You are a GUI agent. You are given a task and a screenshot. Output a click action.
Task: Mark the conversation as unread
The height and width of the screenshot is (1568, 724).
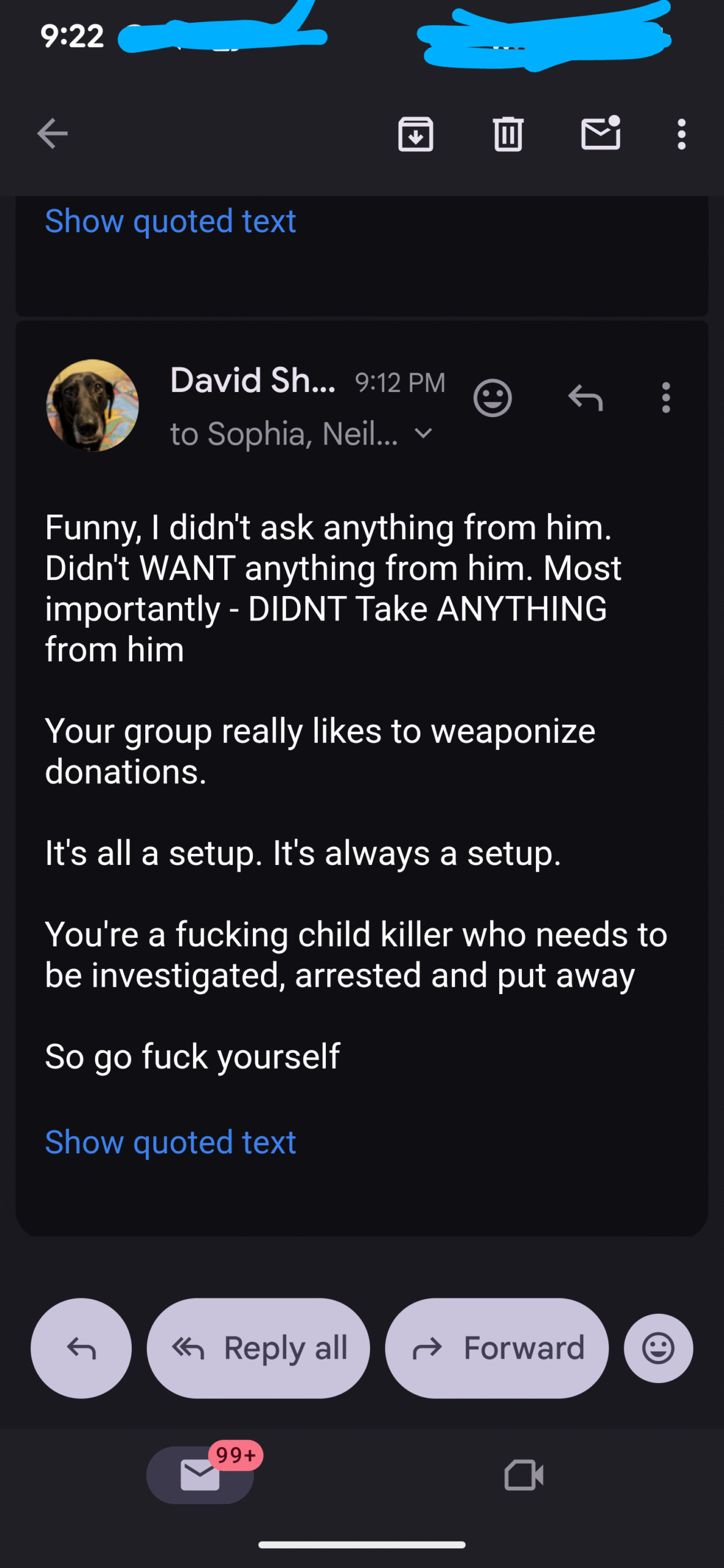(600, 133)
